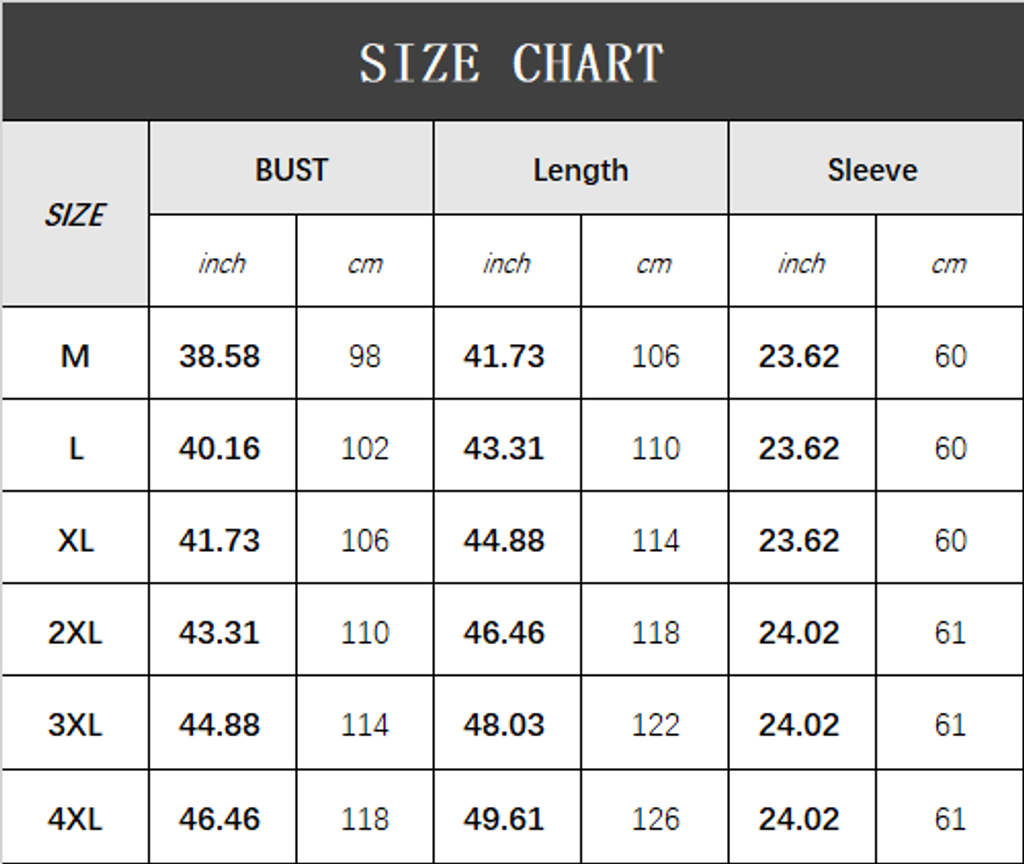Select the 4XL size row label
This screenshot has height=864, width=1024.
[x=75, y=819]
